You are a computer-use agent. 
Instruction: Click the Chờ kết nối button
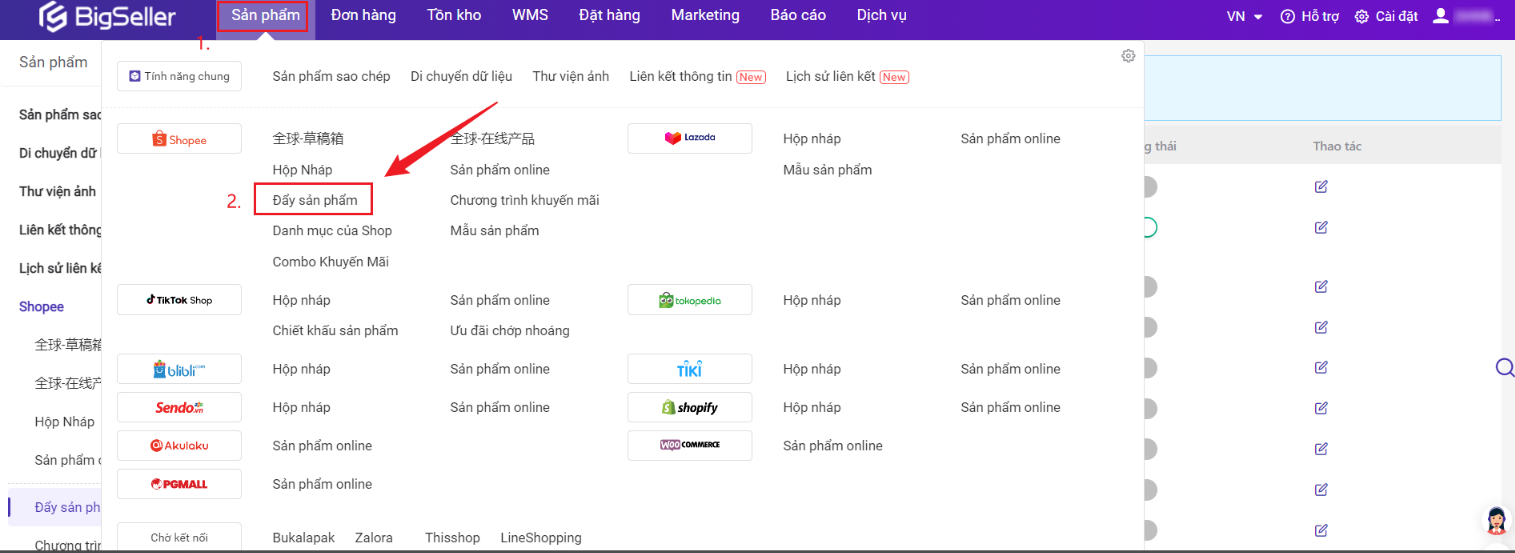coord(179,537)
